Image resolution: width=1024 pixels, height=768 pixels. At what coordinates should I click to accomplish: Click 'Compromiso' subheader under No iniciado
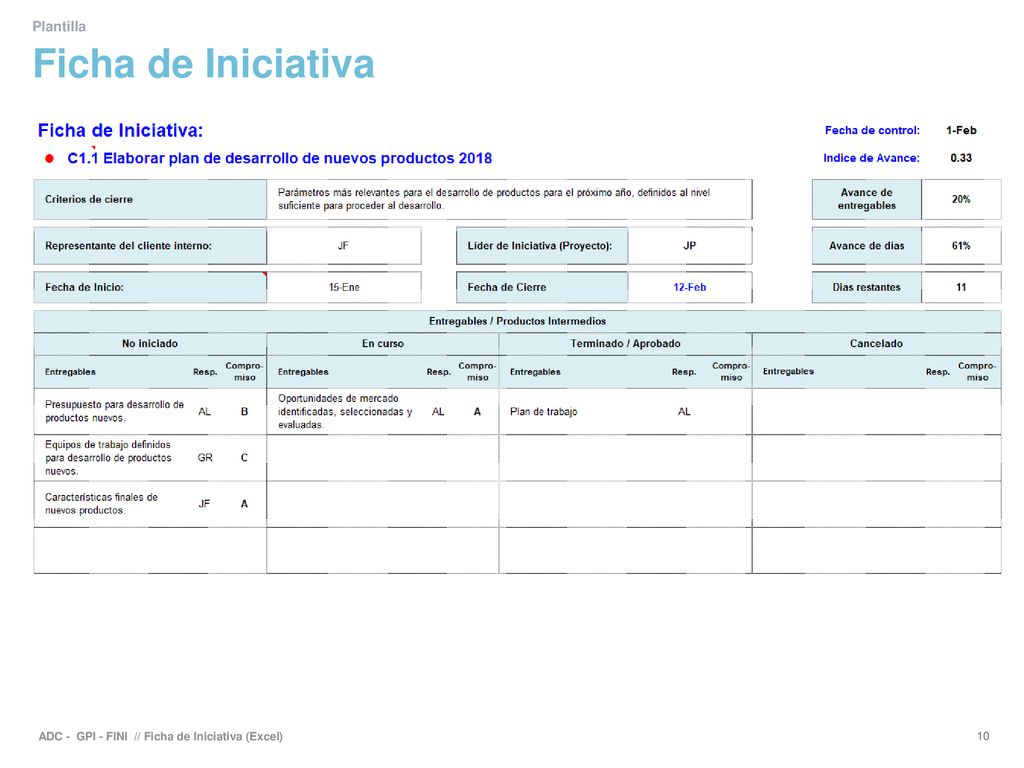[x=244, y=372]
